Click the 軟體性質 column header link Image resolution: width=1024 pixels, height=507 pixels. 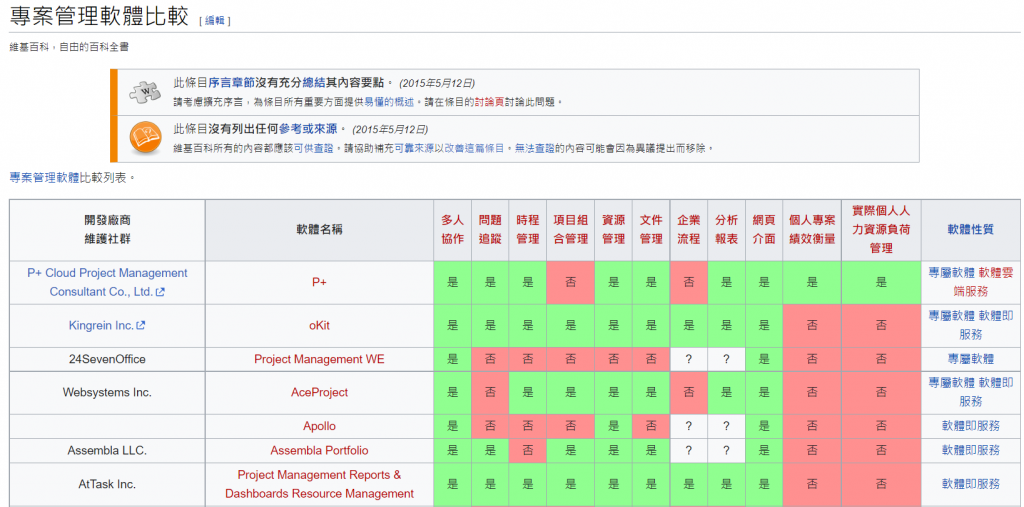pos(971,229)
